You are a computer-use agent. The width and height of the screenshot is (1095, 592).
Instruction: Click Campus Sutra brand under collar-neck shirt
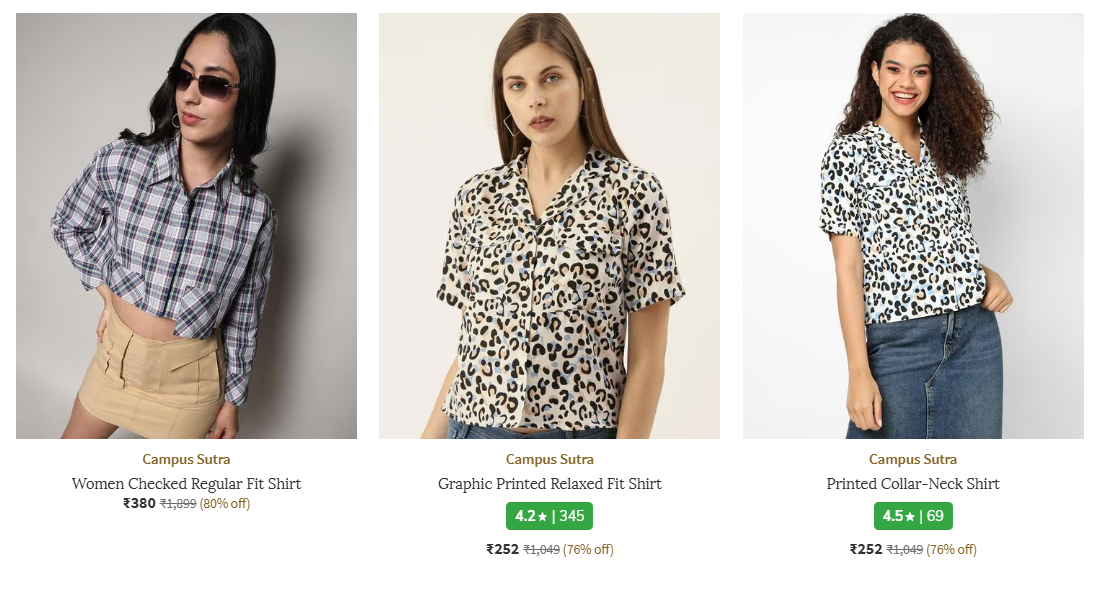click(913, 460)
